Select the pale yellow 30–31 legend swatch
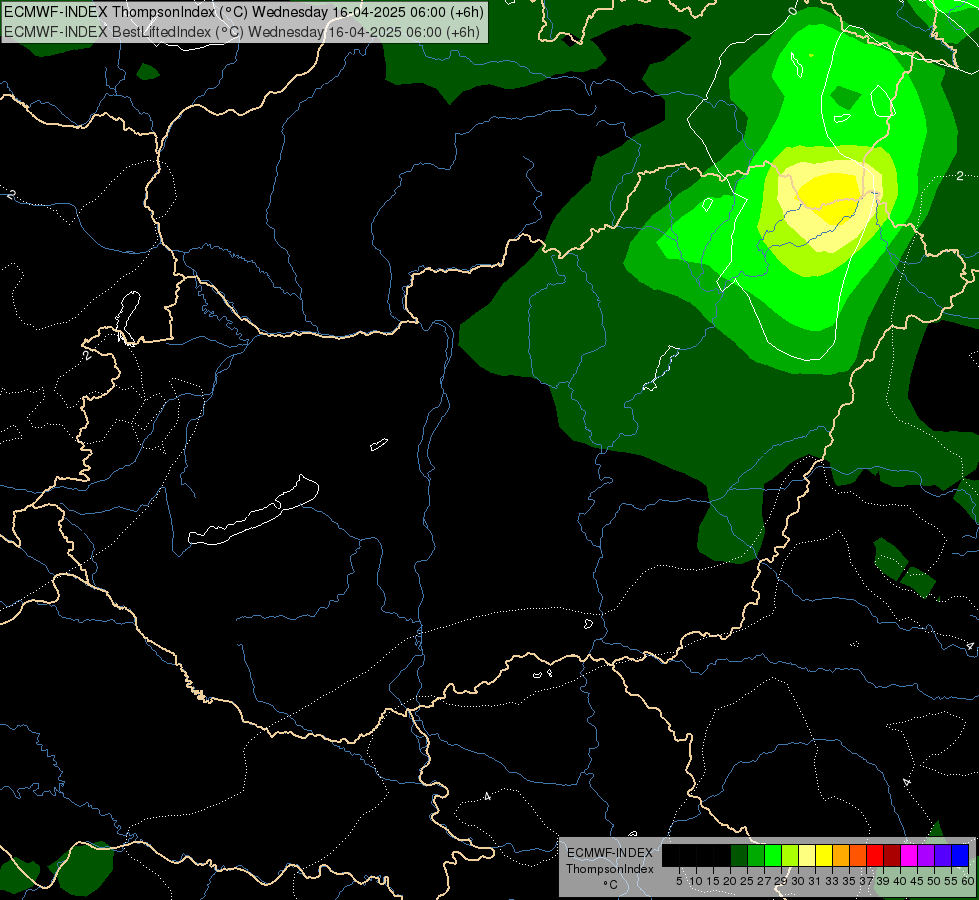Screen dimensions: 979x900 pos(807,855)
